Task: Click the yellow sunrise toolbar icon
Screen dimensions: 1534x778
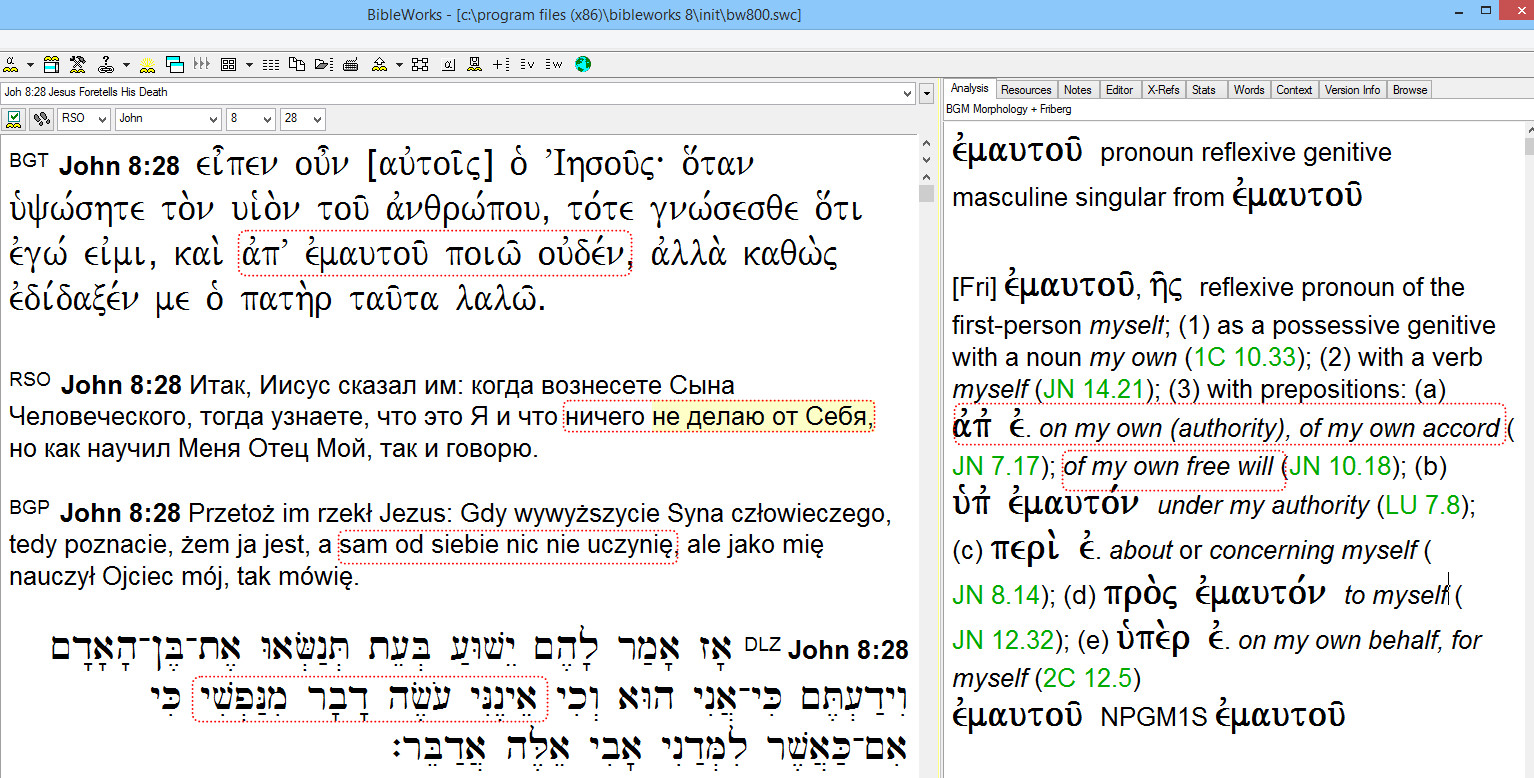Action: click(x=148, y=65)
